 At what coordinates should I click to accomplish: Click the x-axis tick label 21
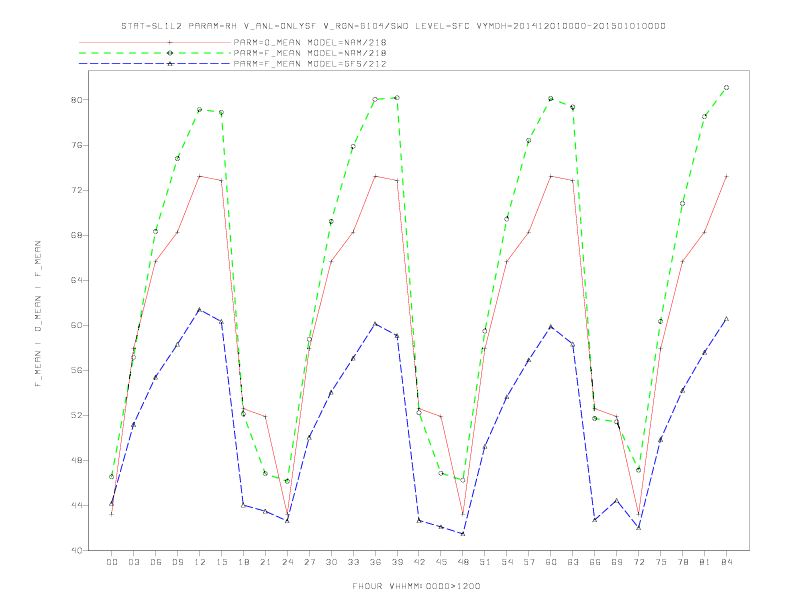[x=265, y=562]
